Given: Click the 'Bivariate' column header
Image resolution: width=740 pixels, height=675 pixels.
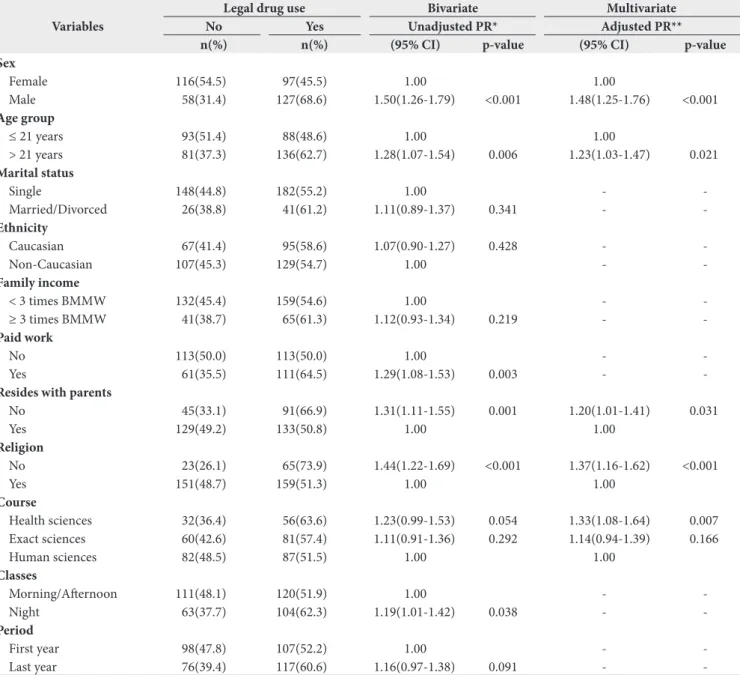Looking at the screenshot, I should tap(453, 8).
